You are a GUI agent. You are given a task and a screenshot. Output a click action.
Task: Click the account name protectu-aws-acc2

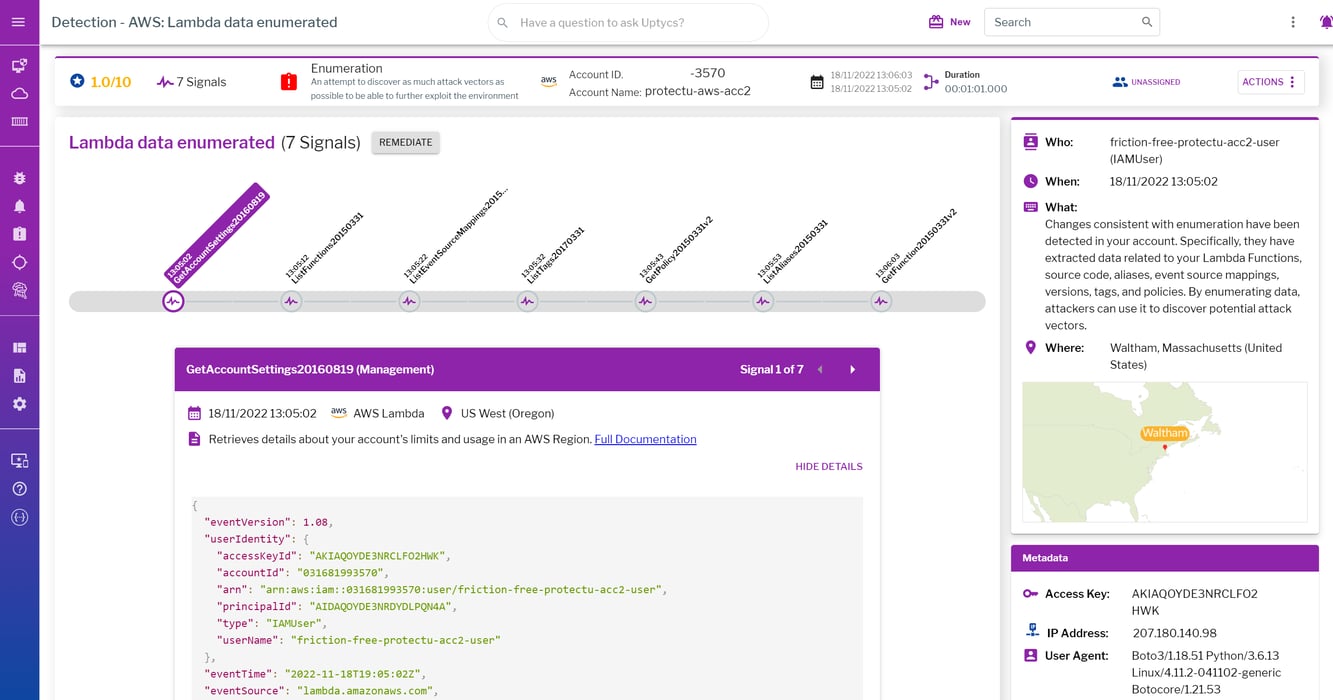click(x=698, y=91)
